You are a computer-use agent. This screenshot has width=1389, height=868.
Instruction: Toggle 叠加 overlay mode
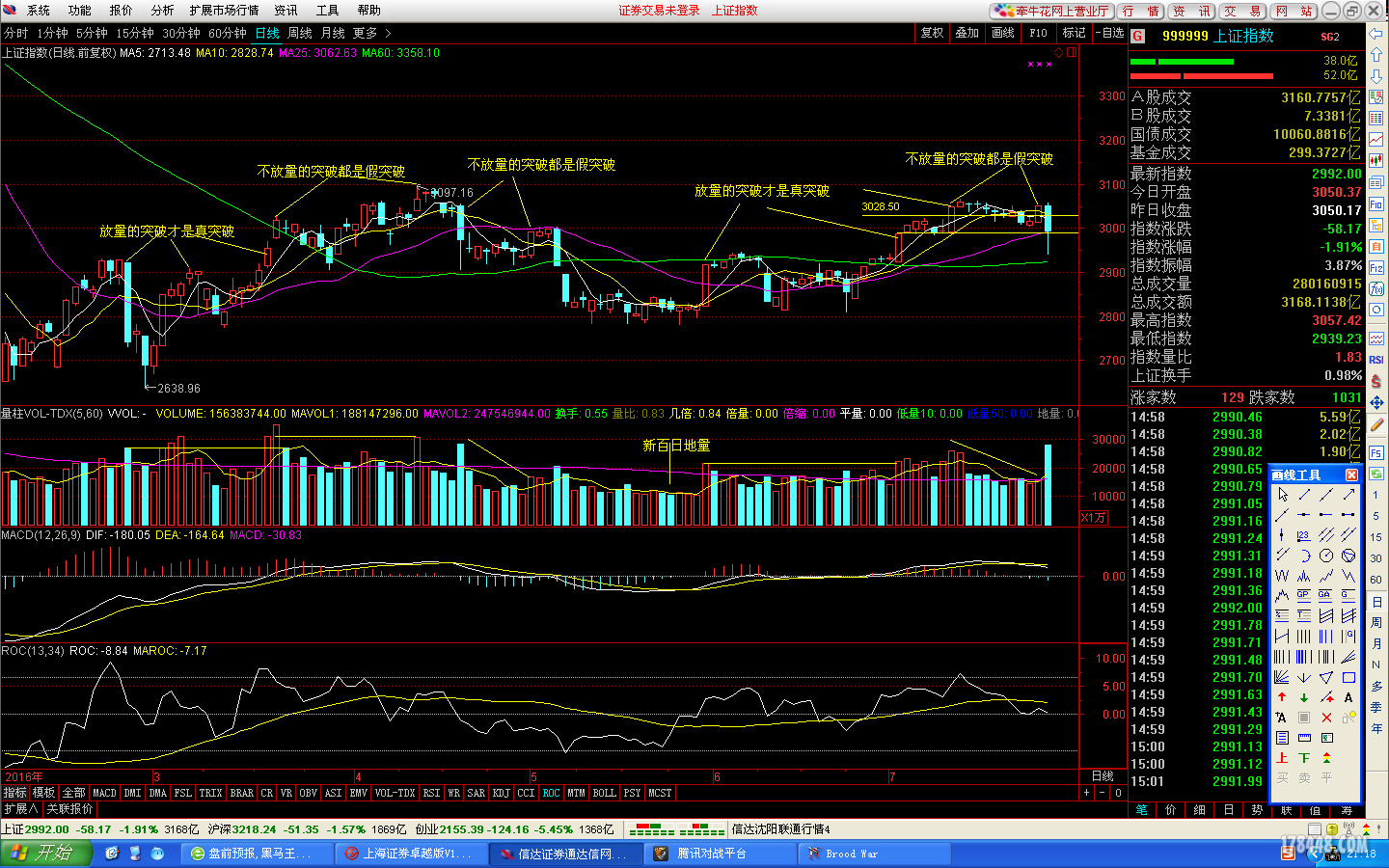click(x=967, y=33)
